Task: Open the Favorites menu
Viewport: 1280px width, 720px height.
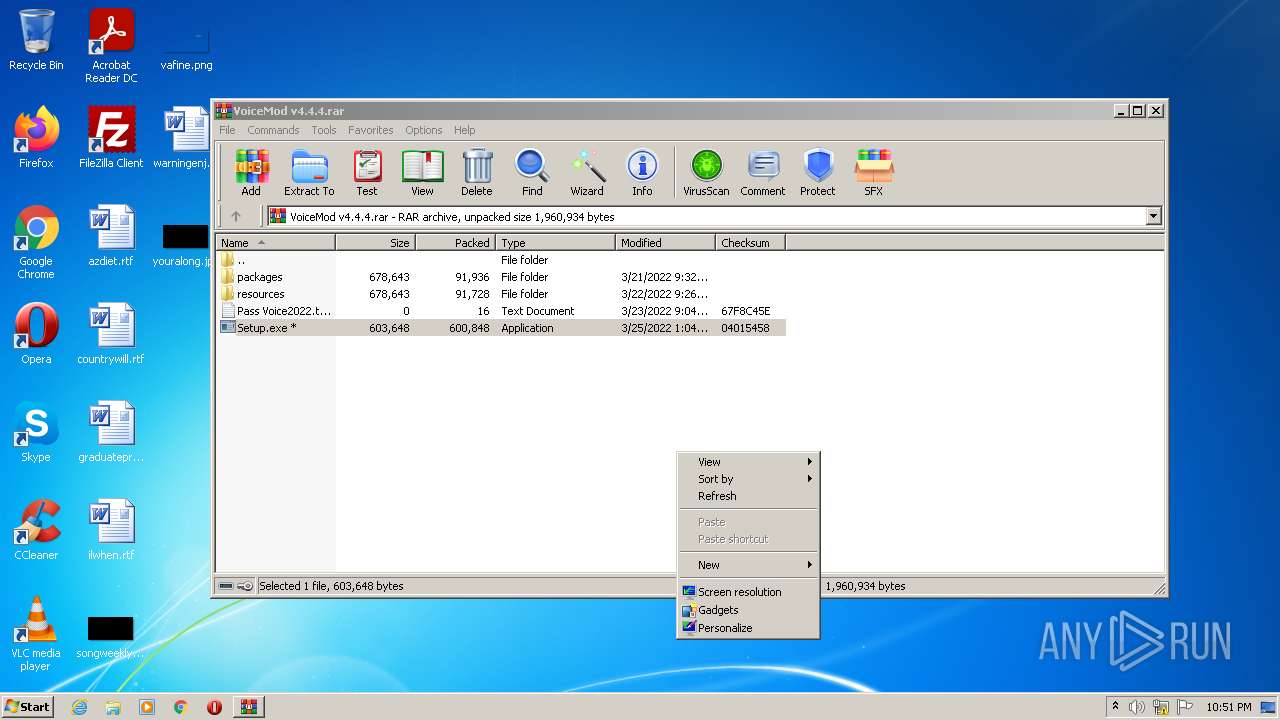Action: coord(370,130)
